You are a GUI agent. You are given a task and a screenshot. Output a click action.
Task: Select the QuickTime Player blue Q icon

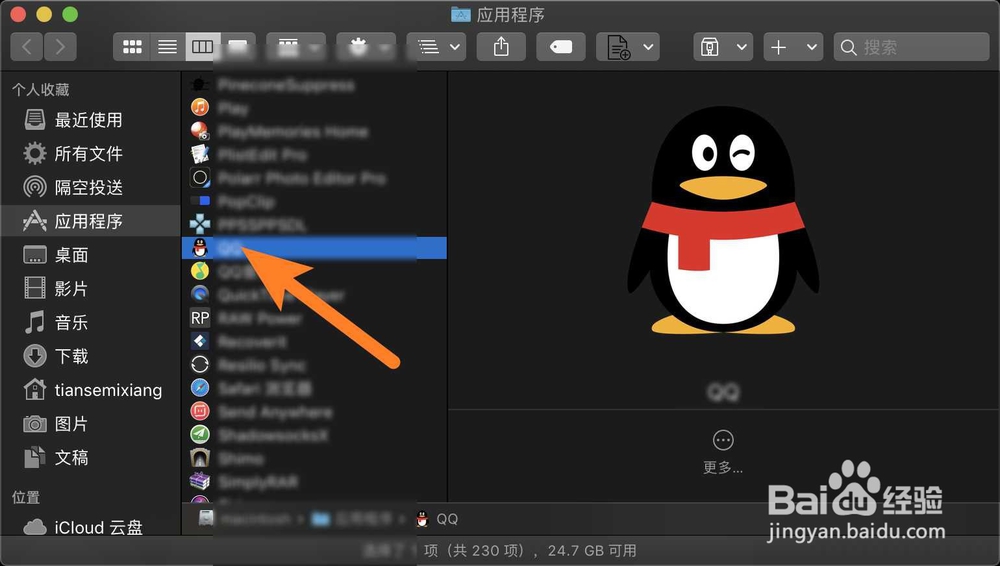pos(200,294)
